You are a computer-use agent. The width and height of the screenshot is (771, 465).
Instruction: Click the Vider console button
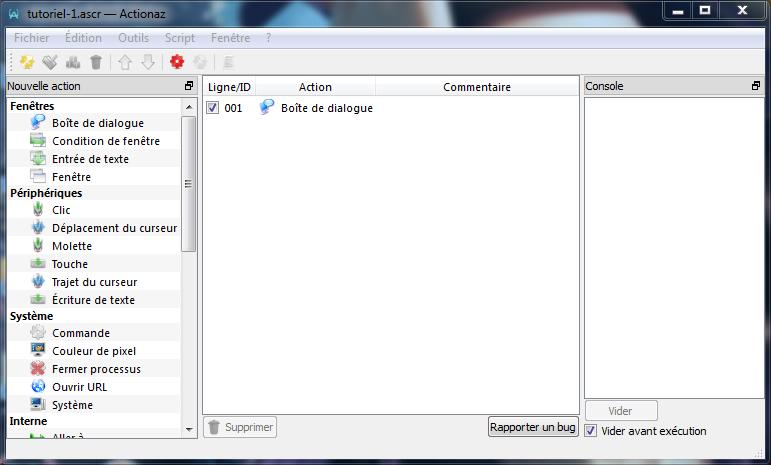pos(620,411)
